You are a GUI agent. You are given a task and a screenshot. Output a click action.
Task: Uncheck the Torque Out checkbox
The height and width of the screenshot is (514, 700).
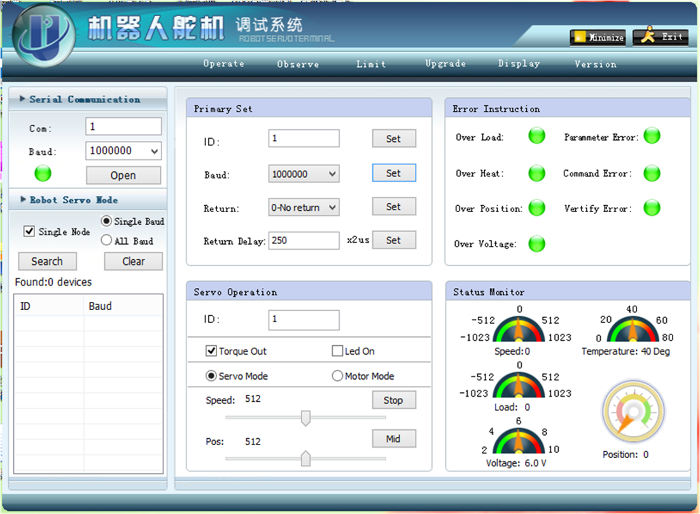(211, 352)
